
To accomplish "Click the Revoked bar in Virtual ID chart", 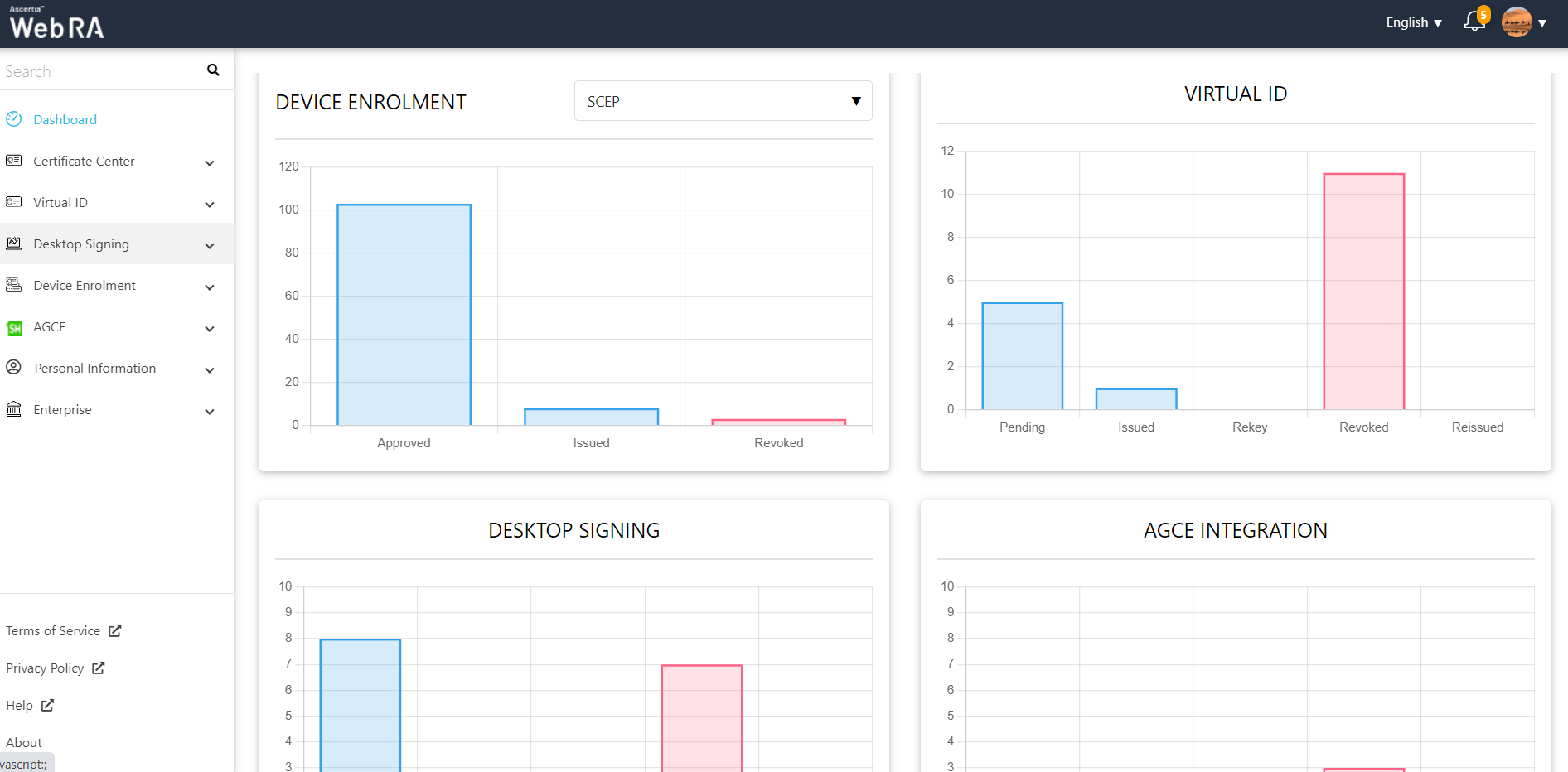I will [x=1363, y=291].
